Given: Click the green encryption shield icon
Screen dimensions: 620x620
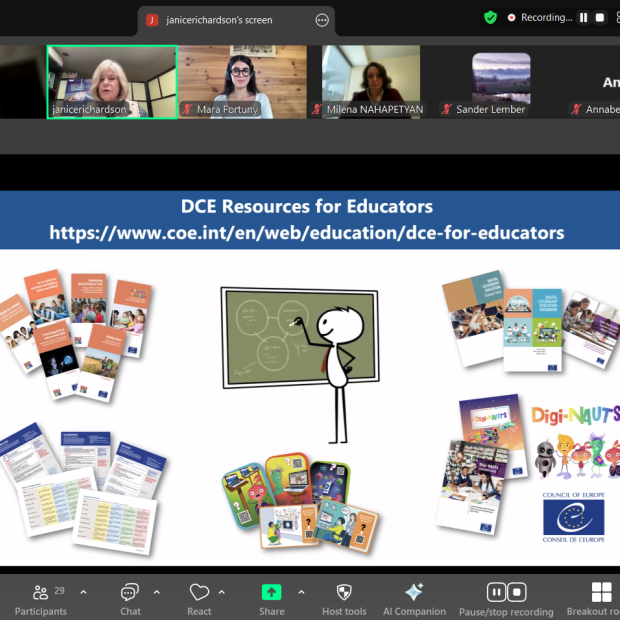Looking at the screenshot, I should coord(490,17).
